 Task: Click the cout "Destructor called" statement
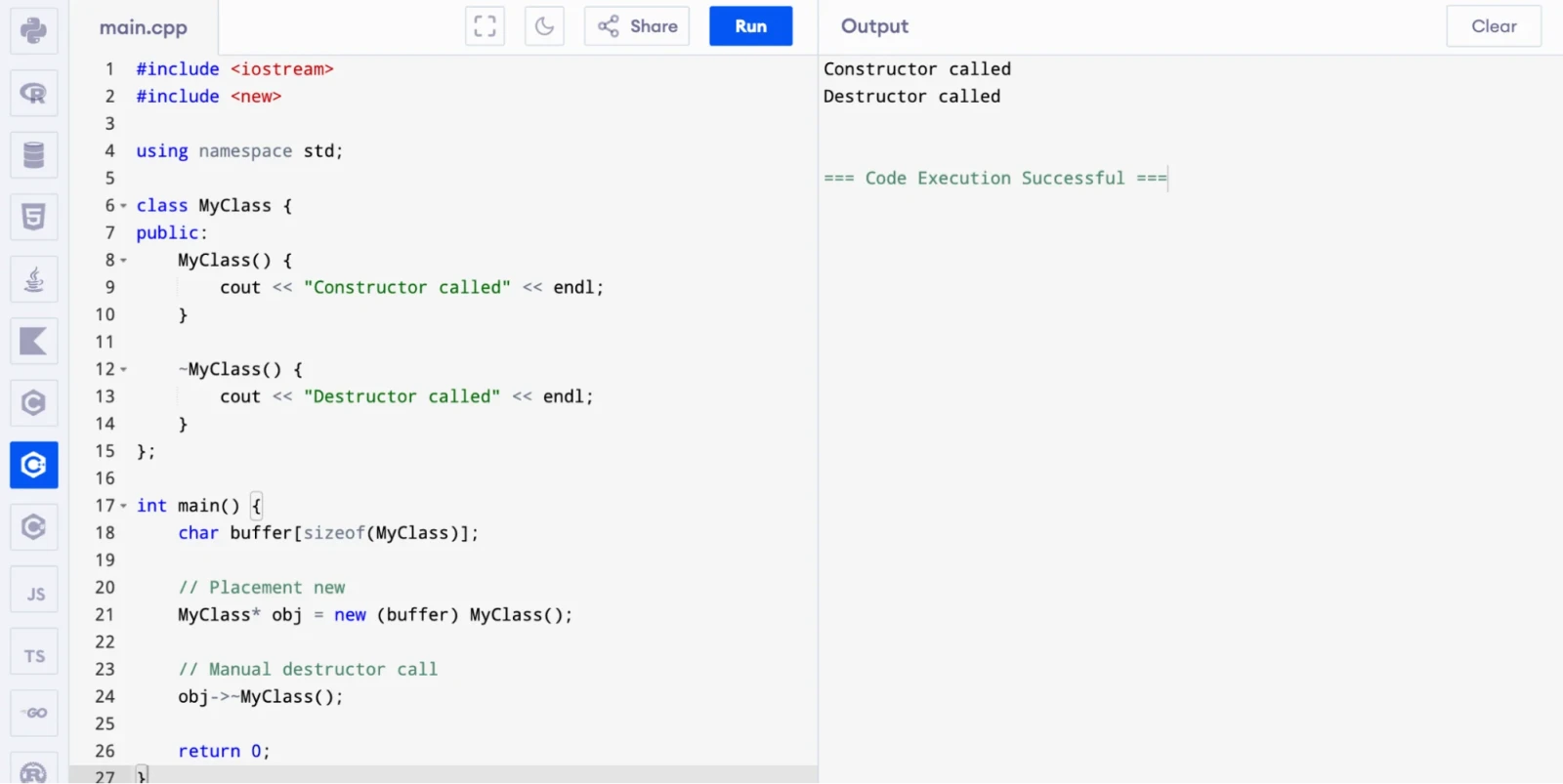click(x=406, y=396)
